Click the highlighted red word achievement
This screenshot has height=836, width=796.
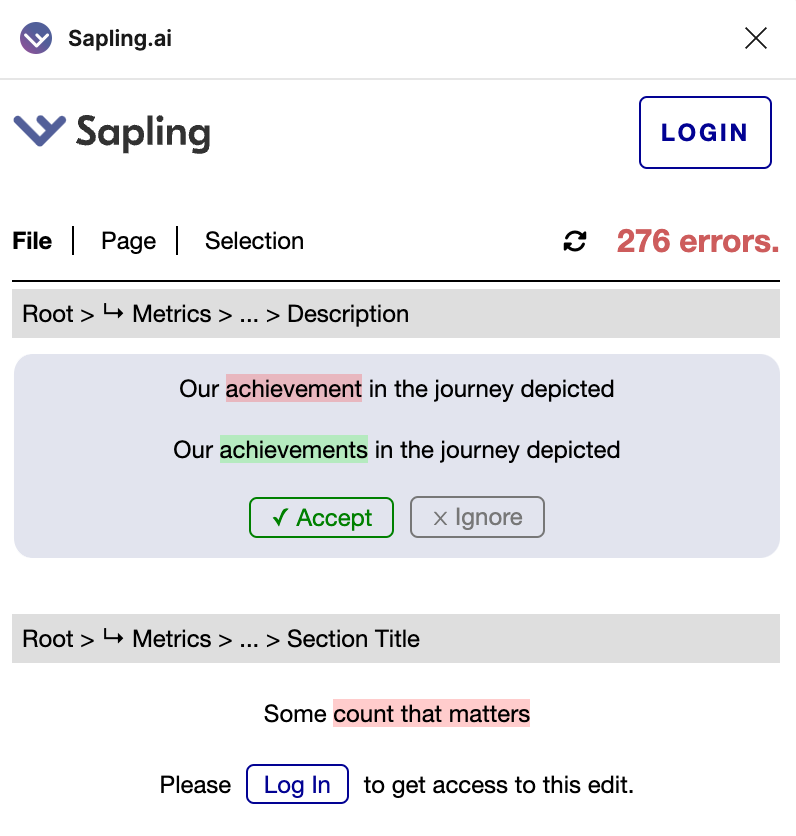point(294,388)
